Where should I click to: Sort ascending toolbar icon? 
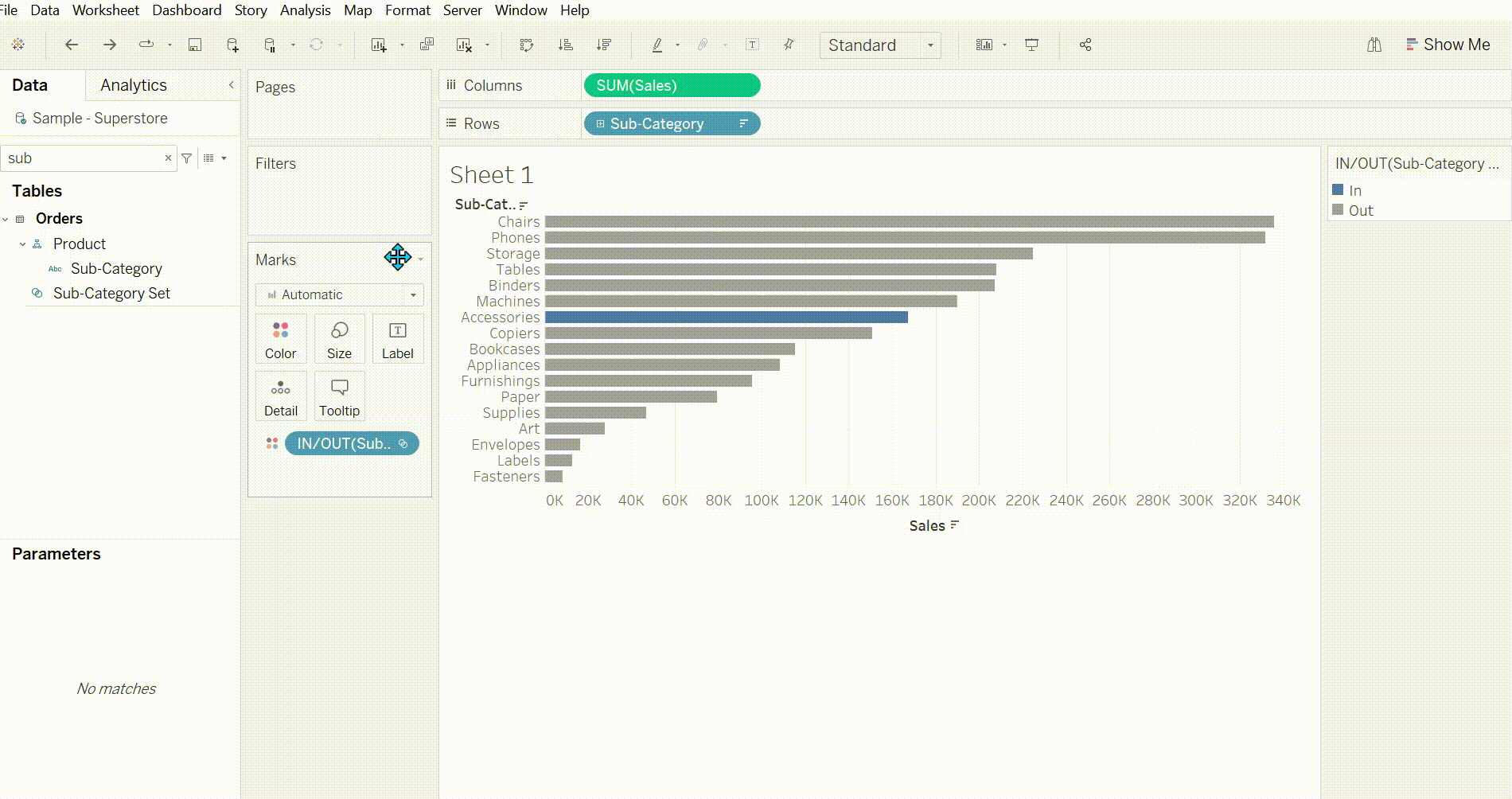[566, 45]
